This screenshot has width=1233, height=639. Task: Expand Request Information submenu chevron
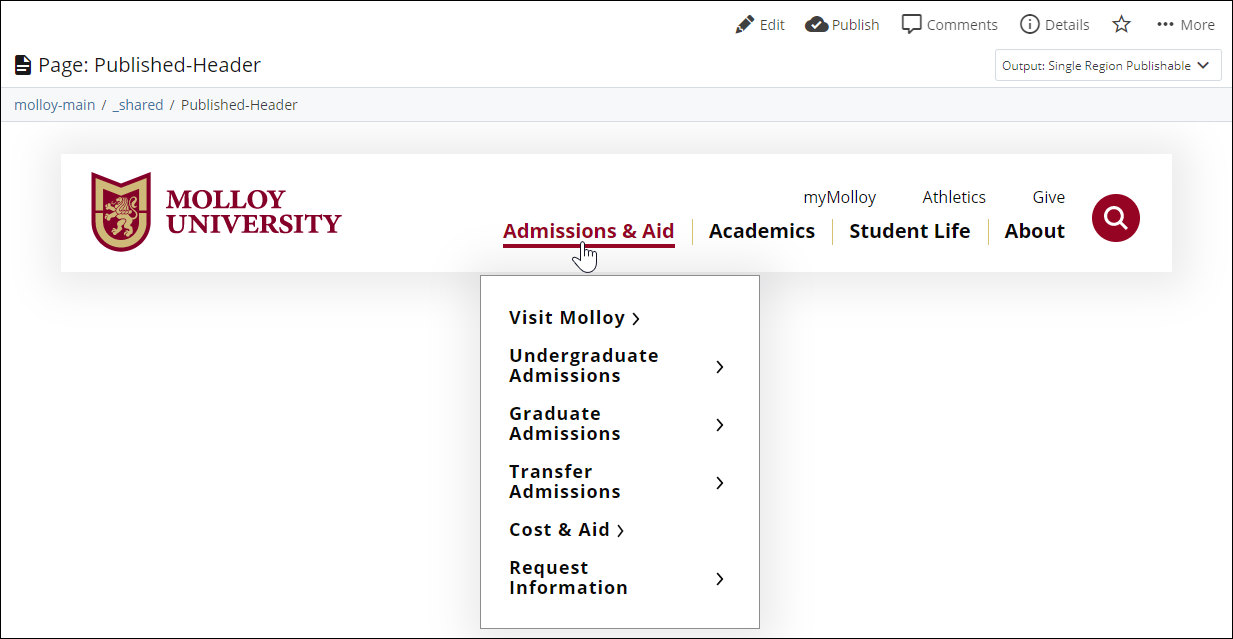coord(720,579)
